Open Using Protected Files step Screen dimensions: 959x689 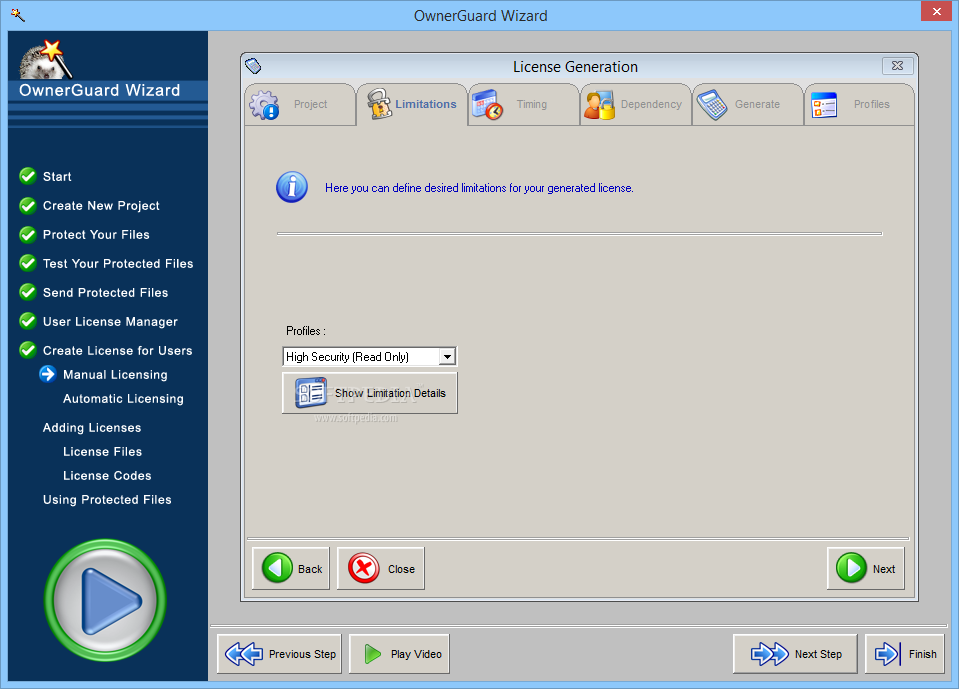pos(107,500)
